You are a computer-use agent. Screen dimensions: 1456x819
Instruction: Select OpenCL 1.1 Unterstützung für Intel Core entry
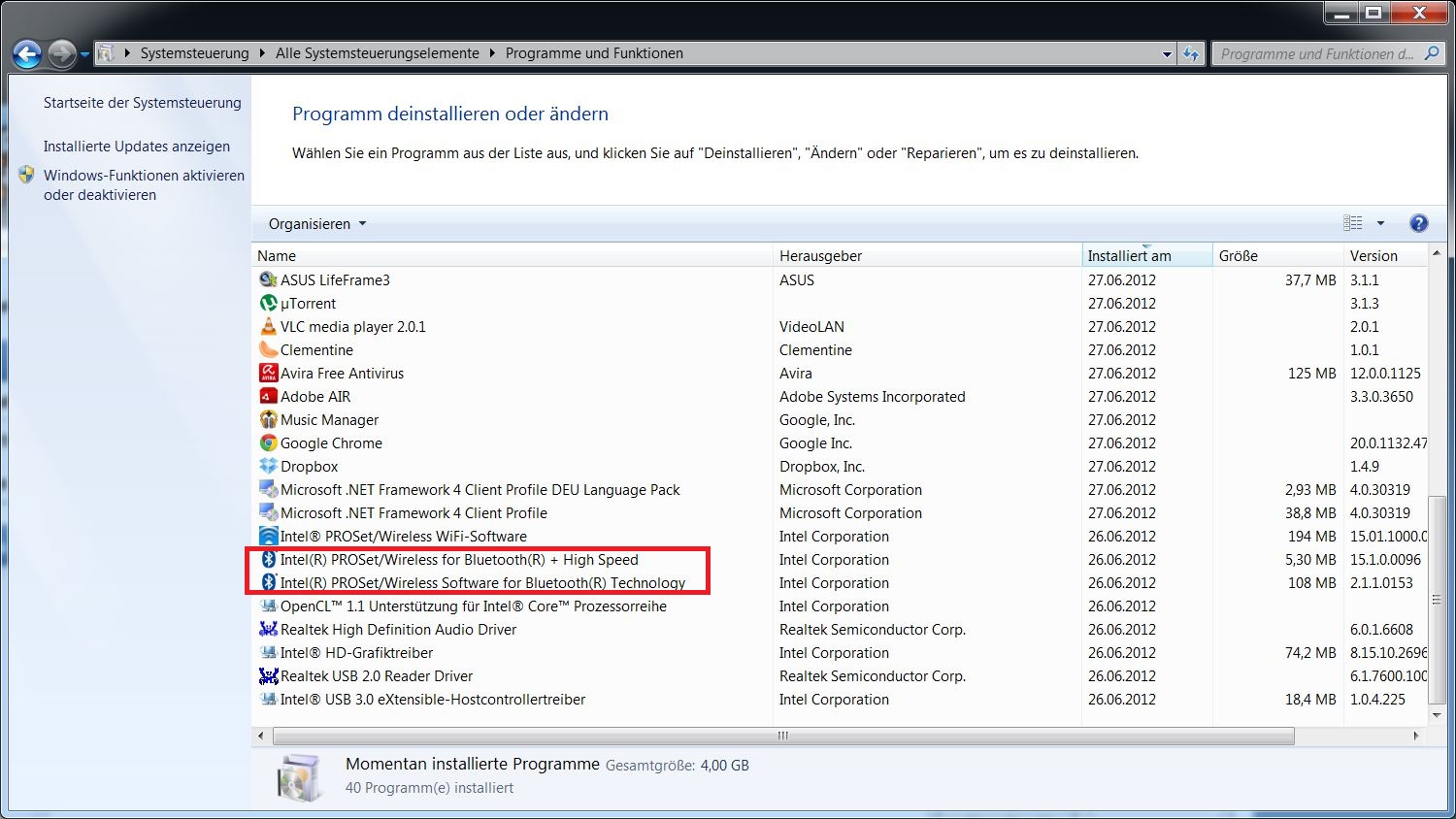click(x=474, y=606)
